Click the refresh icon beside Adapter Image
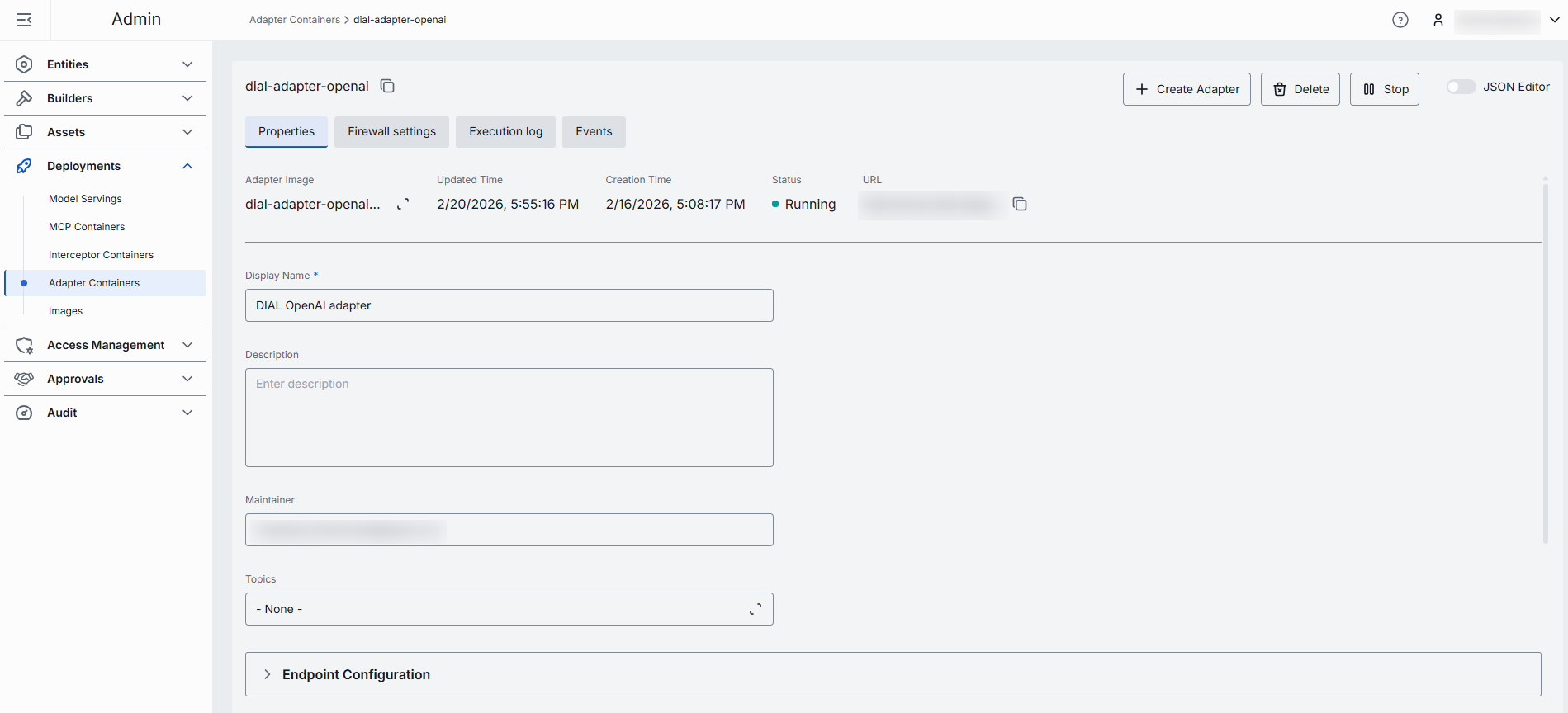Viewport: 1568px width, 713px height. (403, 205)
